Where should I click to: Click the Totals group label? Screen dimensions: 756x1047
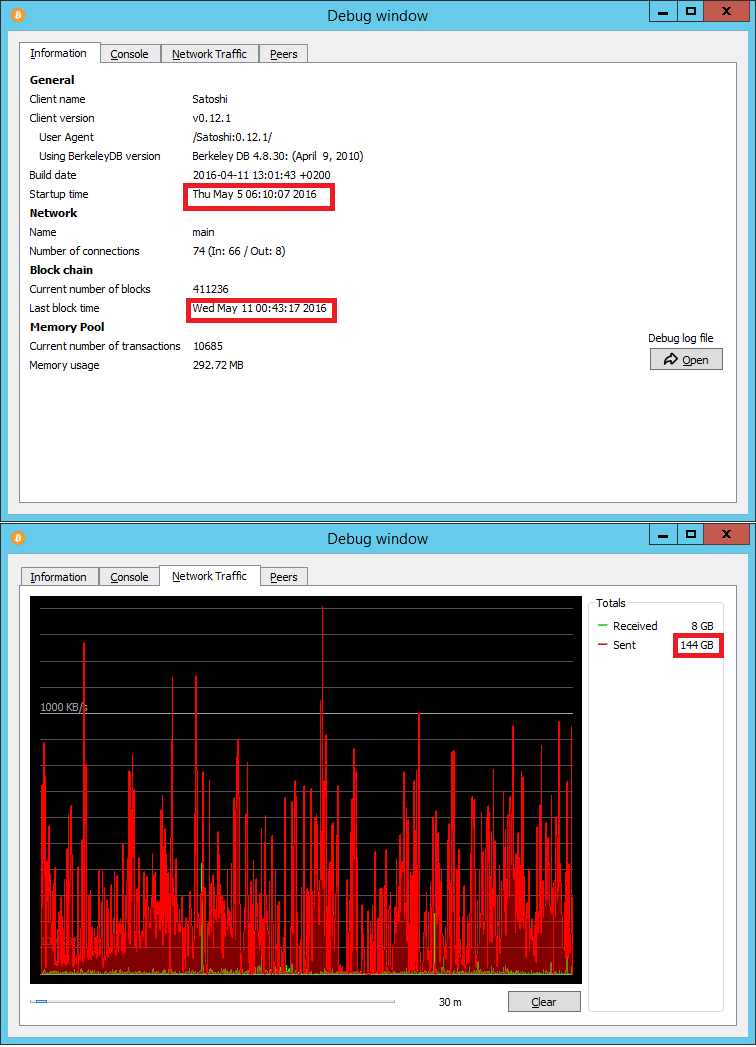pos(610,603)
